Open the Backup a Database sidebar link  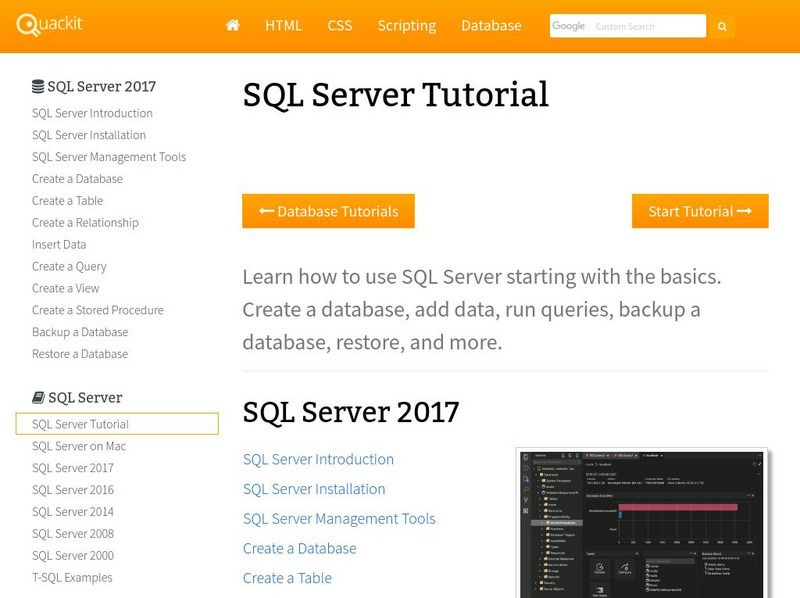[80, 332]
